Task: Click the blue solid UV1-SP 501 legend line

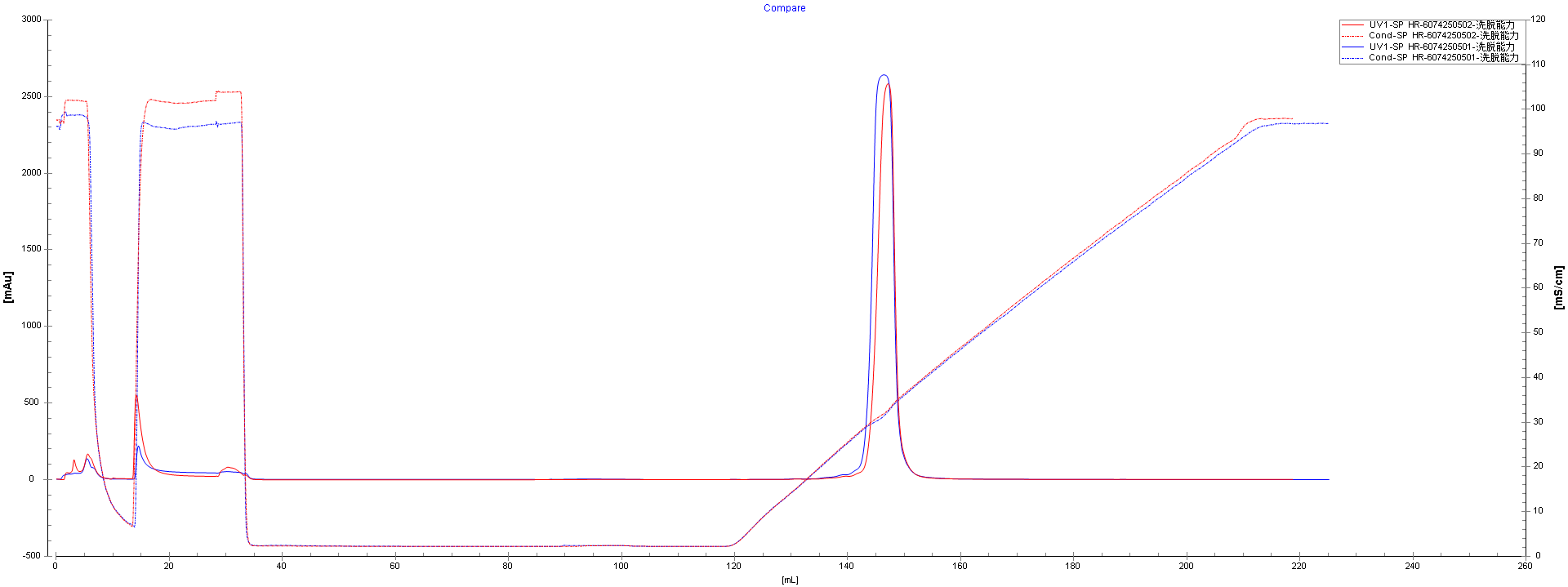Action: point(1353,47)
